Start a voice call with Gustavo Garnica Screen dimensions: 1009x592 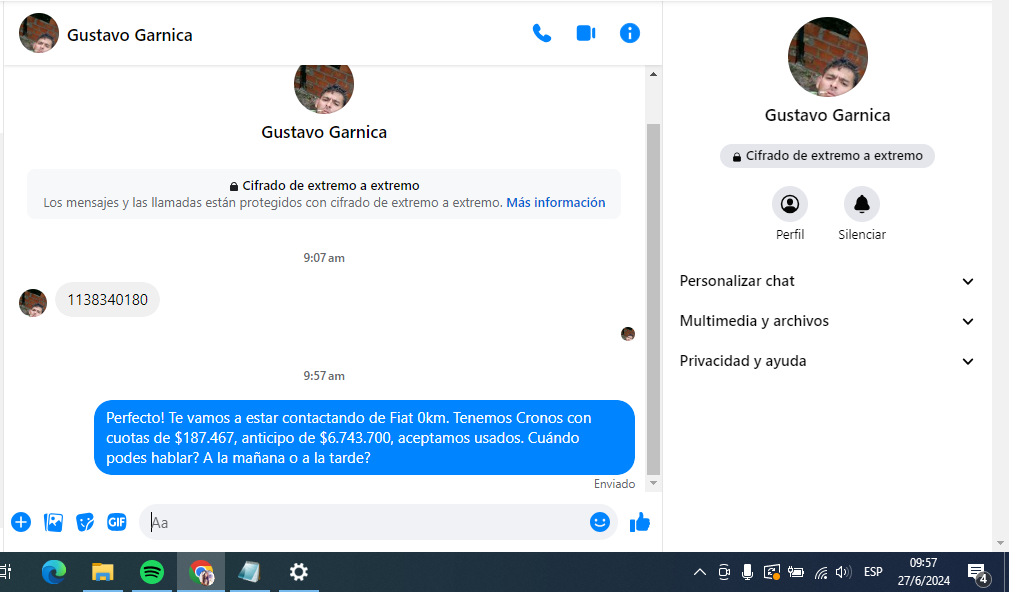(542, 33)
